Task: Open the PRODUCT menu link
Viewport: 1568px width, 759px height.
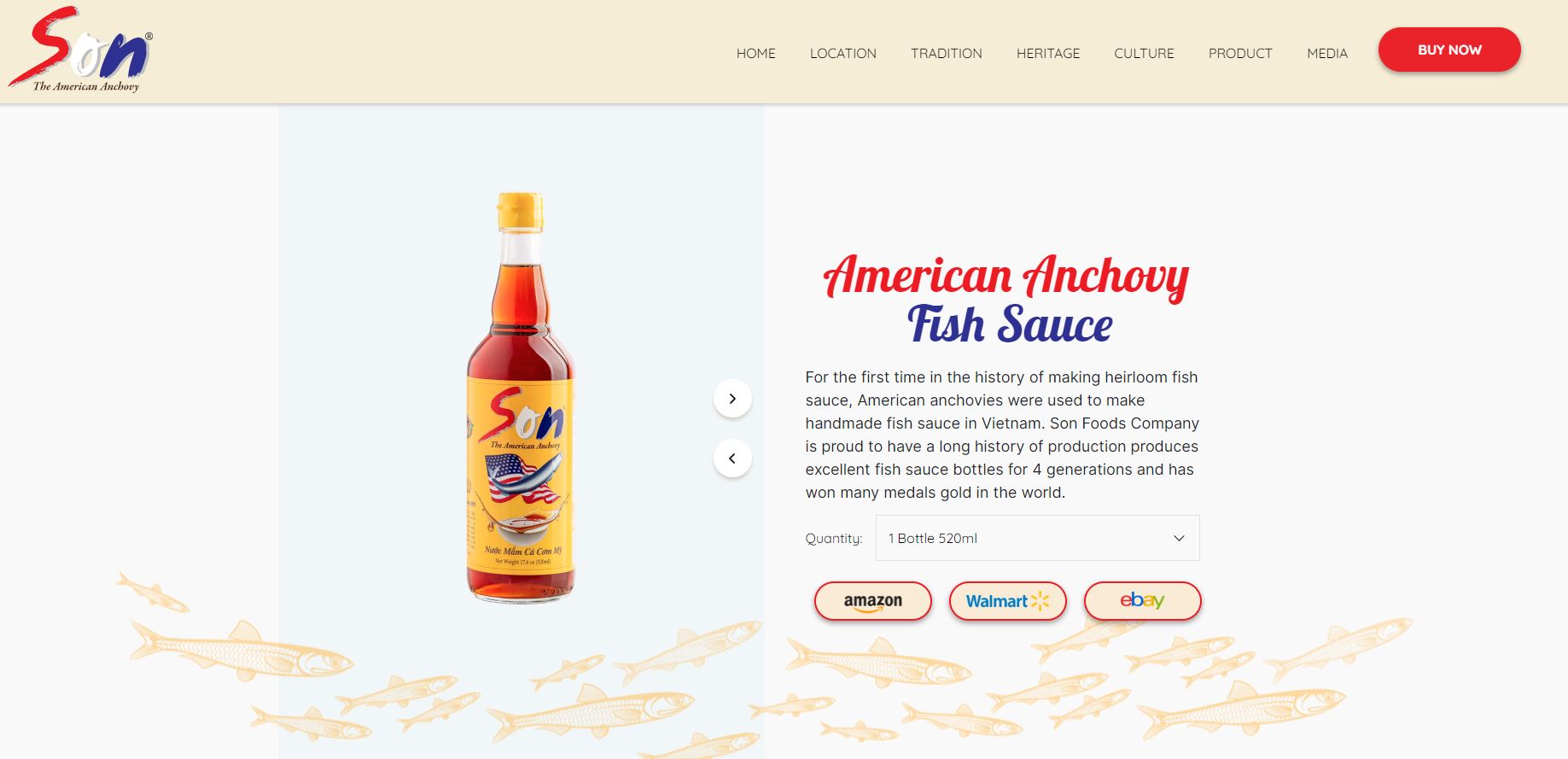Action: 1240,53
